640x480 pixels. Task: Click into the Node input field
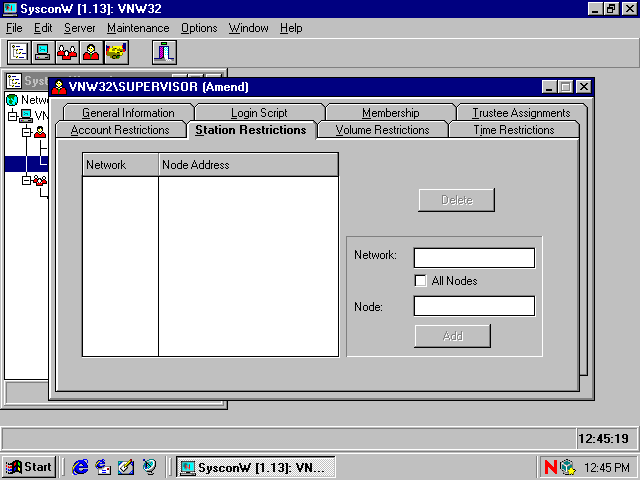pyautogui.click(x=474, y=306)
